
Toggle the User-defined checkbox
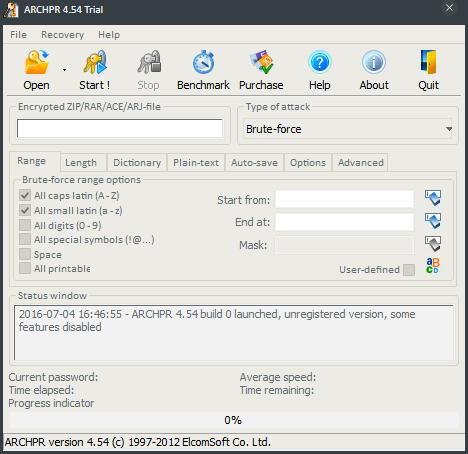[409, 270]
